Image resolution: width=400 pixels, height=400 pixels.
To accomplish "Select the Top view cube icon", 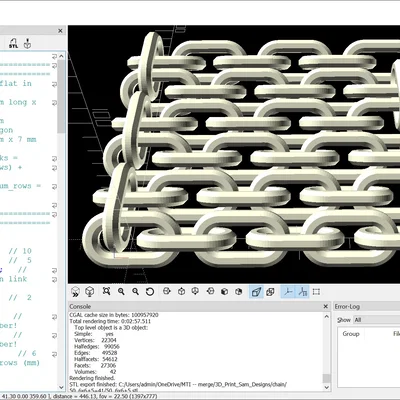I will coord(181,292).
